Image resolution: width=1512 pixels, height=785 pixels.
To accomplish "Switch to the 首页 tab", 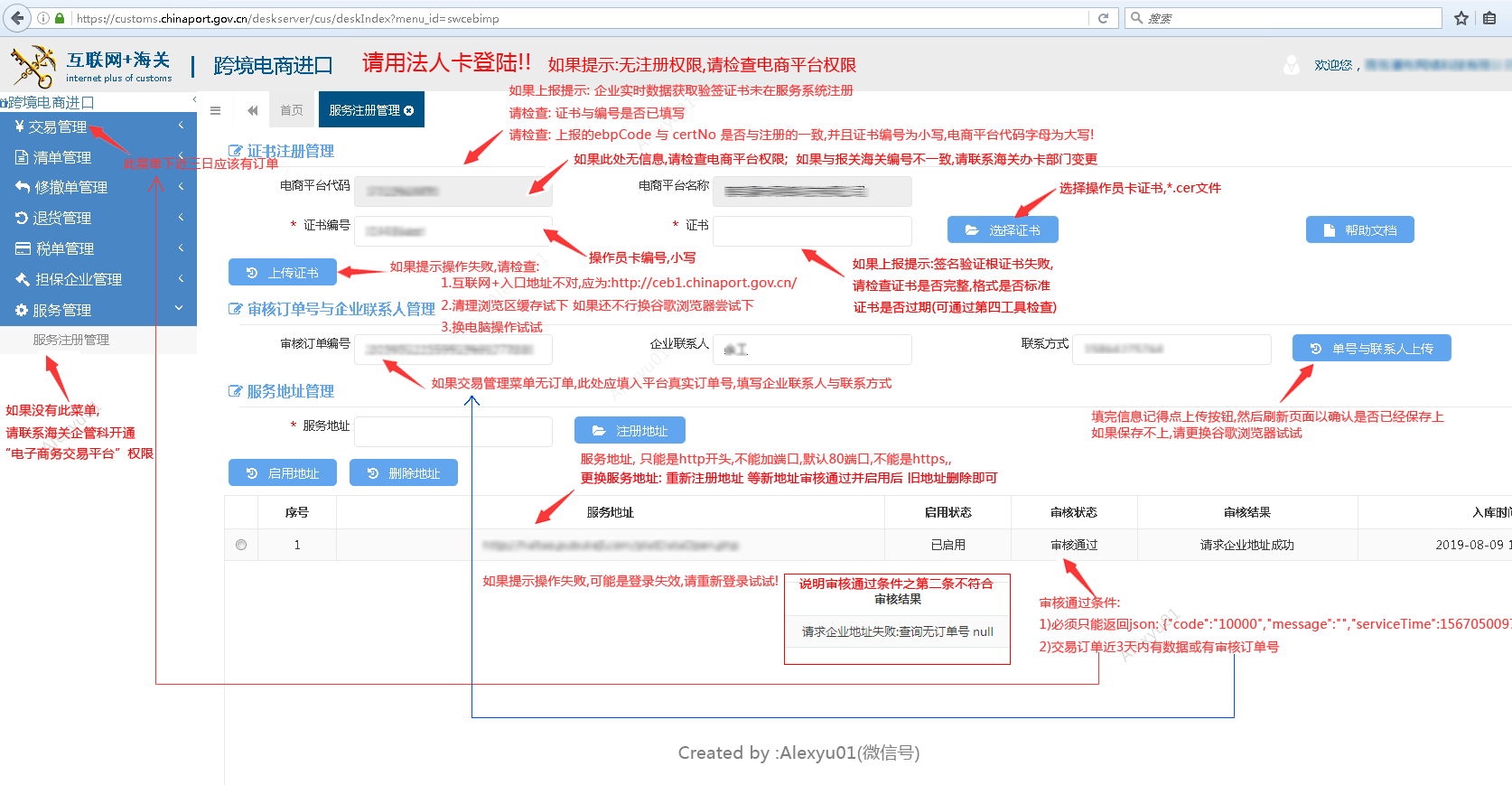I will [x=292, y=110].
